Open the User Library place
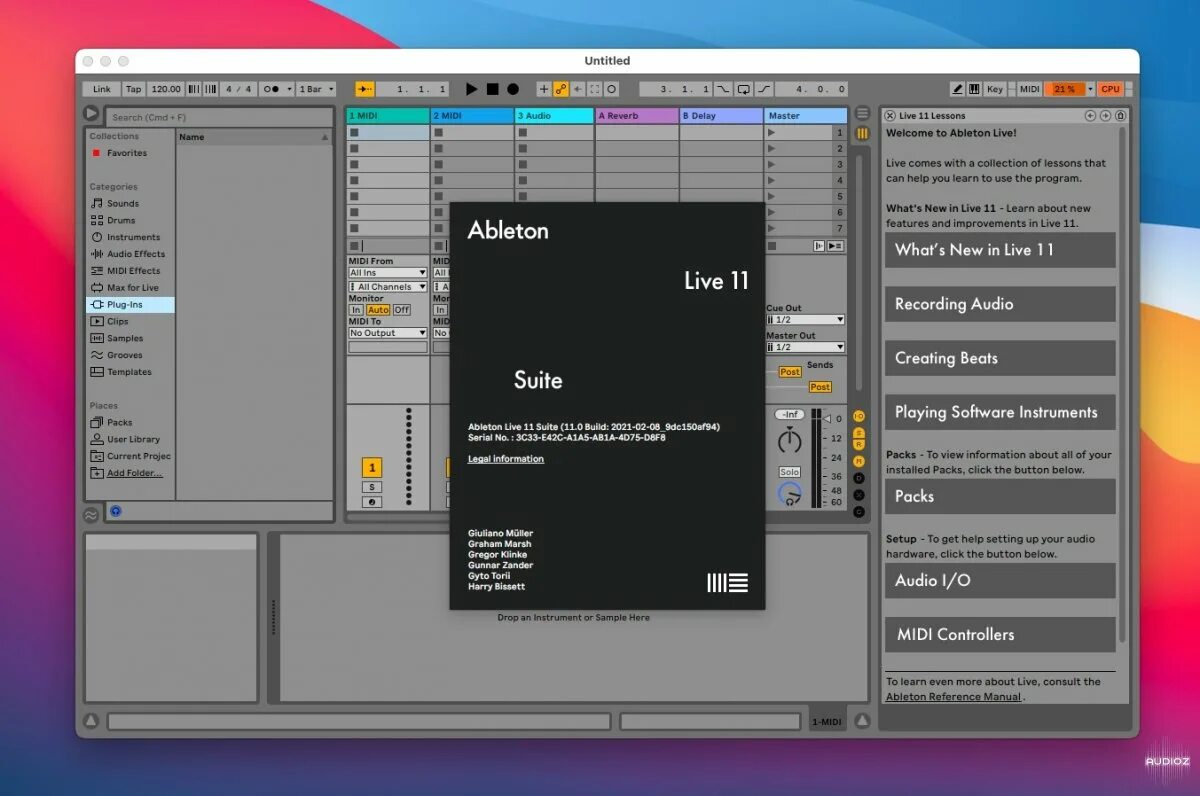The height and width of the screenshot is (796, 1200). pyautogui.click(x=133, y=440)
